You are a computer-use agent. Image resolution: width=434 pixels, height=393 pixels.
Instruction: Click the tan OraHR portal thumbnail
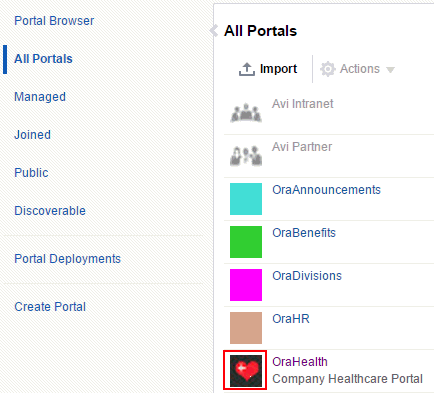[246, 328]
